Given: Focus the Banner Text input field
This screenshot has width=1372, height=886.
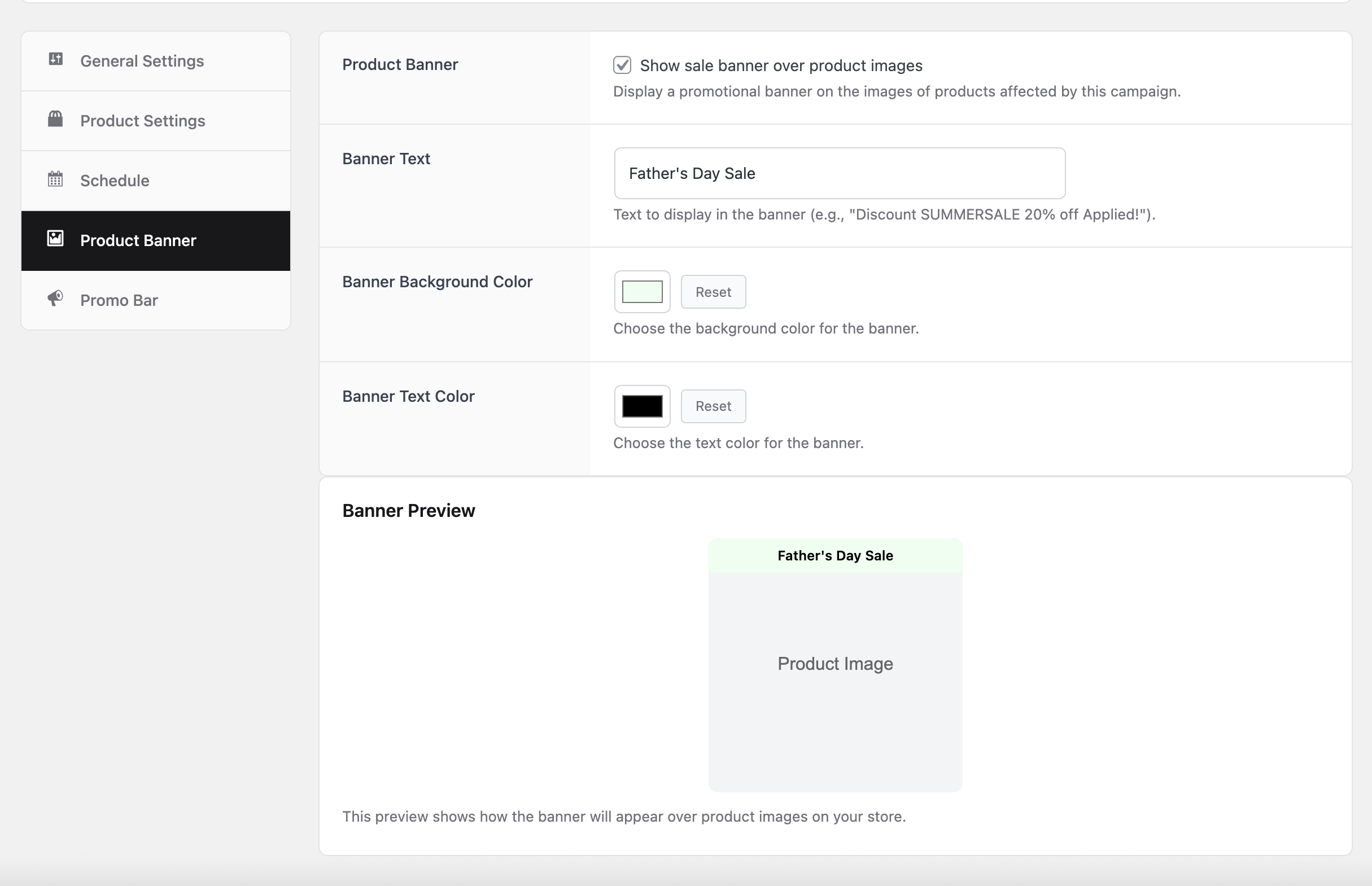Looking at the screenshot, I should click(x=840, y=173).
